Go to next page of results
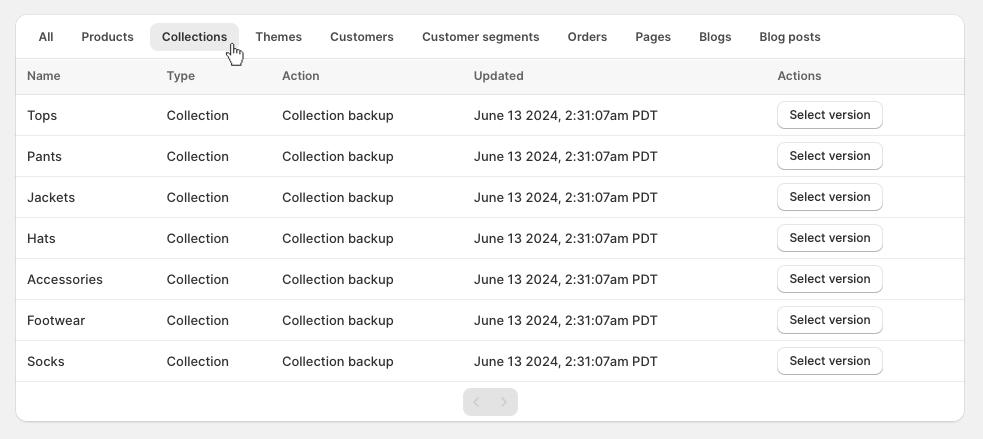 pos(504,402)
